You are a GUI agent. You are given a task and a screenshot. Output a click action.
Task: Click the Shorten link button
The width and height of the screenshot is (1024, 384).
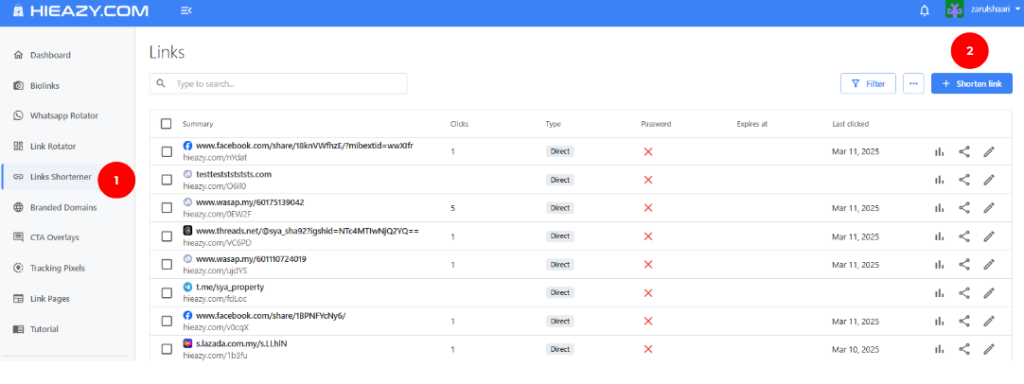pos(972,84)
